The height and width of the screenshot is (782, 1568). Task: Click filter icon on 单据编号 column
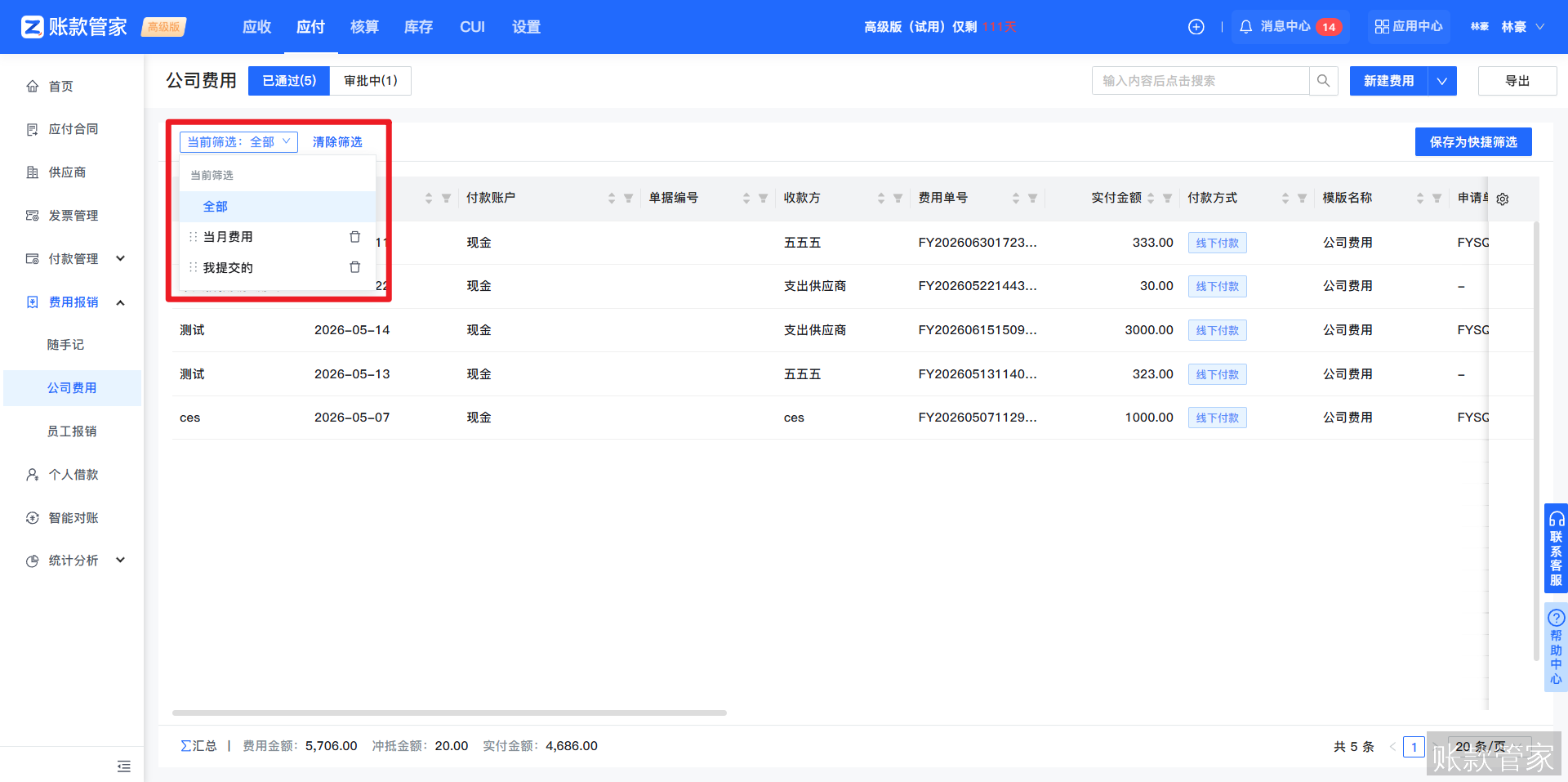click(763, 199)
